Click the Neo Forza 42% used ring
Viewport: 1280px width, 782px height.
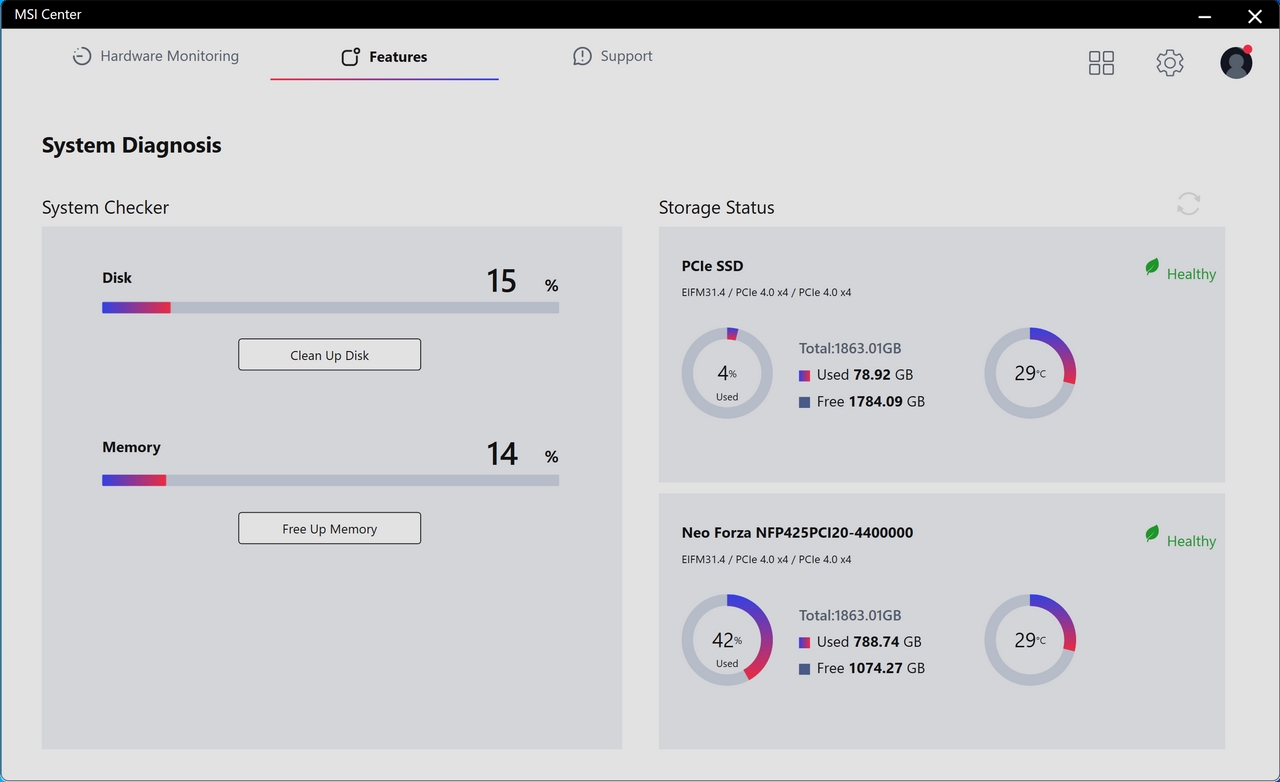coord(727,640)
